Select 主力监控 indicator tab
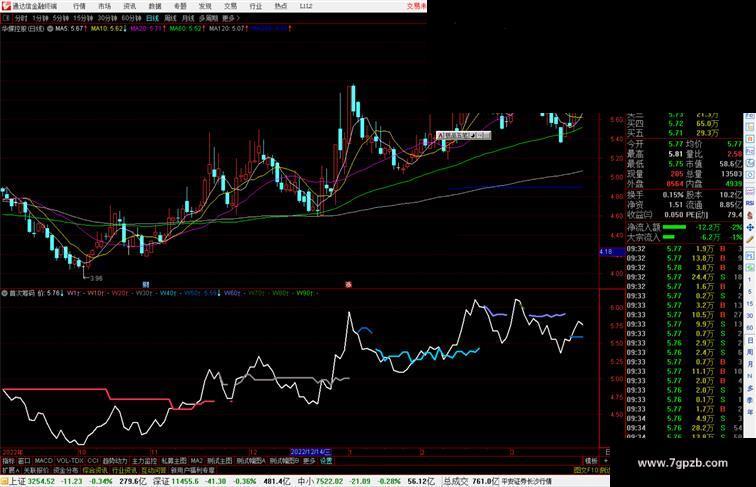 click(x=144, y=461)
